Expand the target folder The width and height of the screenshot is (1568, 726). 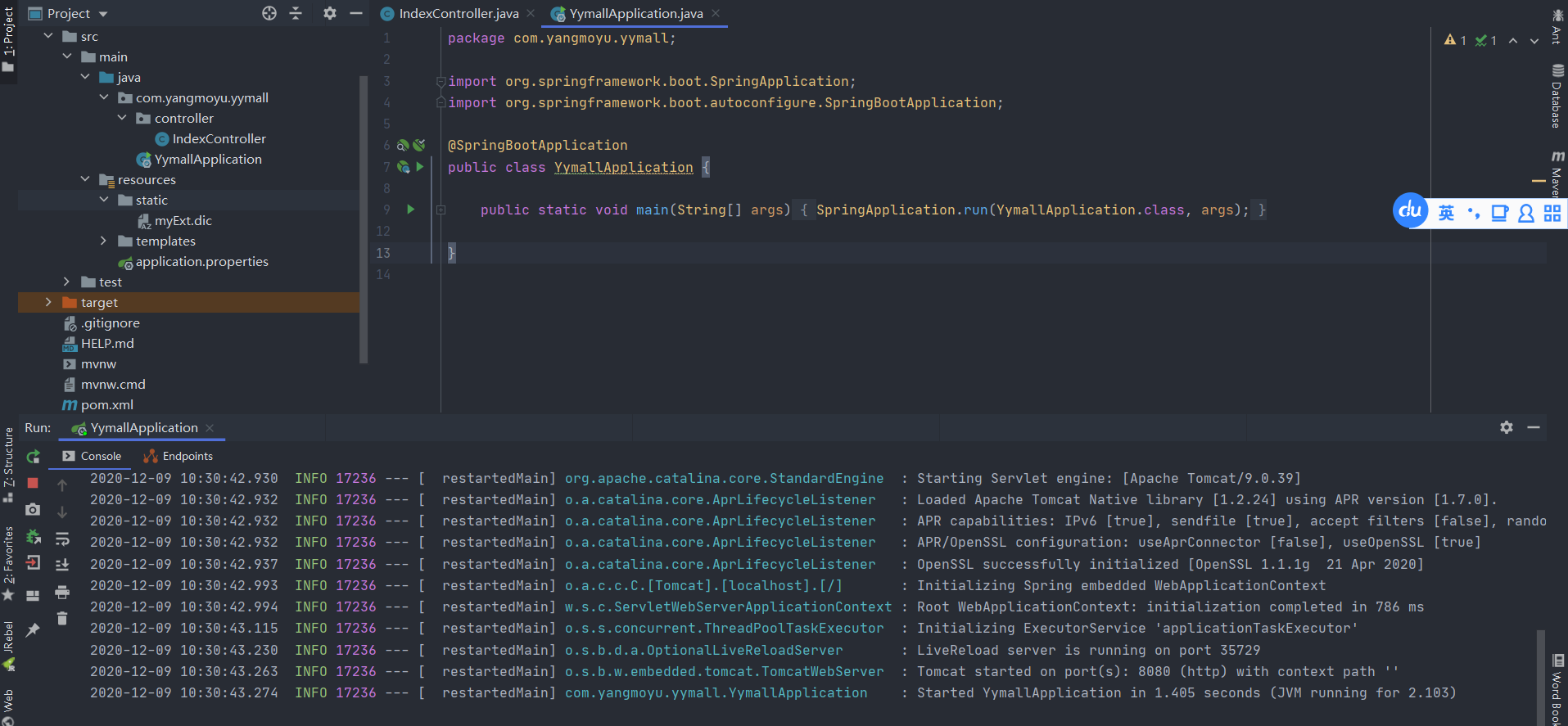(x=48, y=302)
